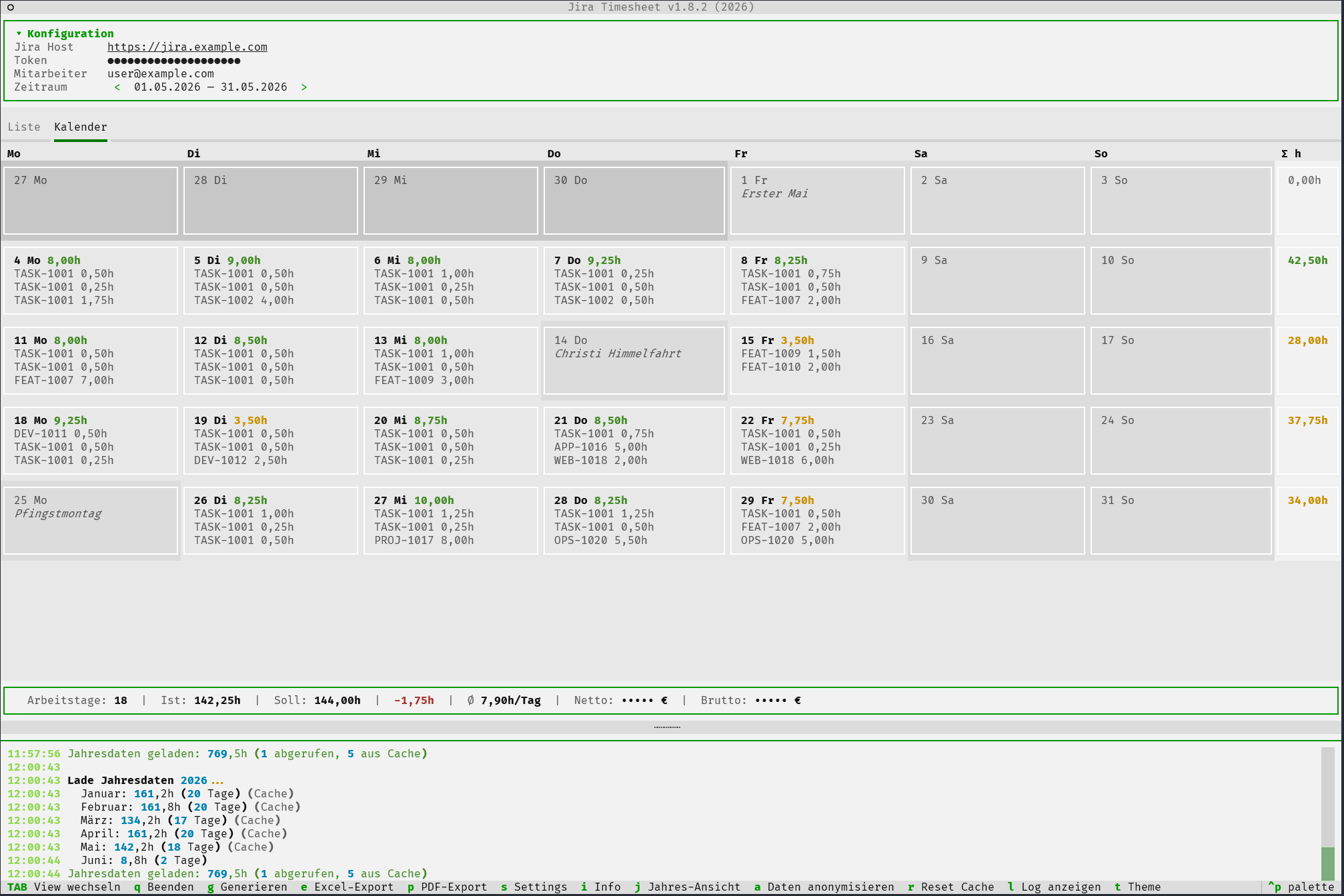Screen dimensions: 1344x896
Task: Click the DEV-1012 2,50h entry
Action: coord(241,461)
